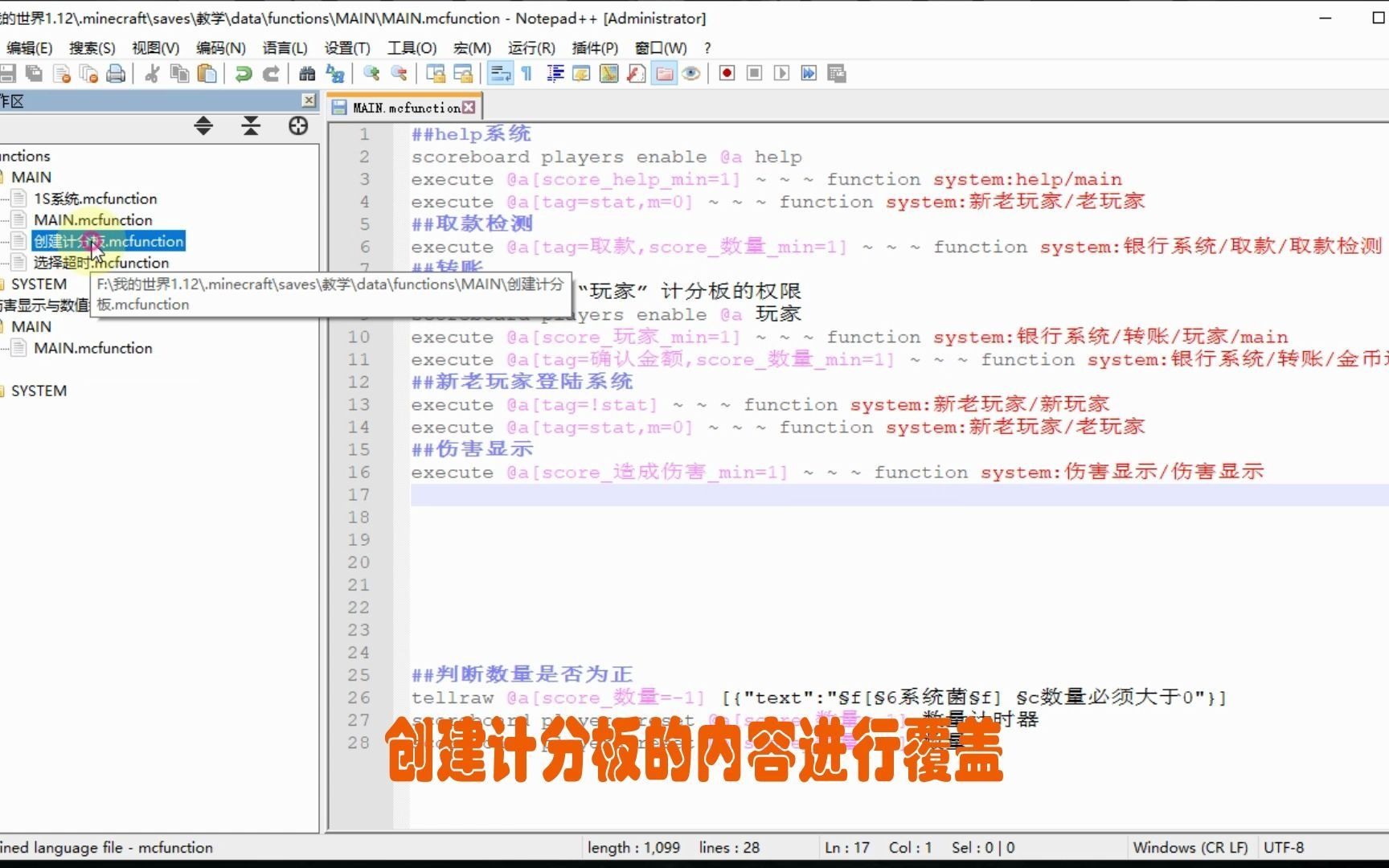Toggle synchronize vertical scrolling
1389x868 pixels.
tap(436, 73)
